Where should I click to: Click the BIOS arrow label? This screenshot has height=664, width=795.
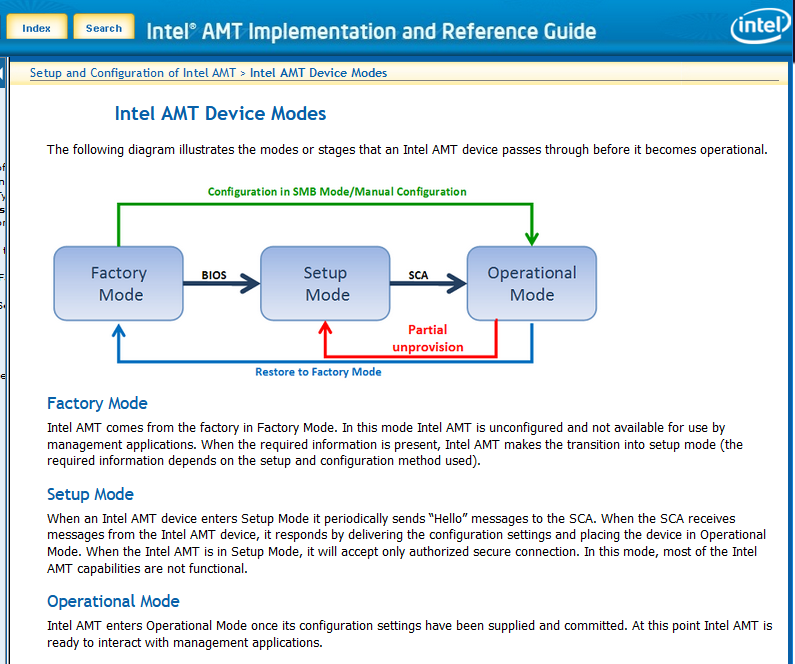[x=214, y=275]
